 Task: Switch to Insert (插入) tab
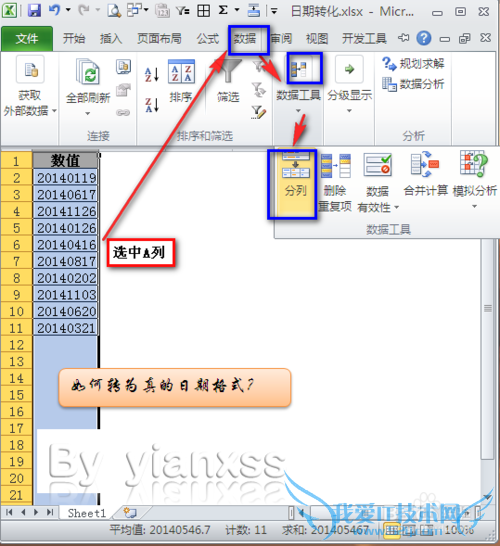(111, 38)
